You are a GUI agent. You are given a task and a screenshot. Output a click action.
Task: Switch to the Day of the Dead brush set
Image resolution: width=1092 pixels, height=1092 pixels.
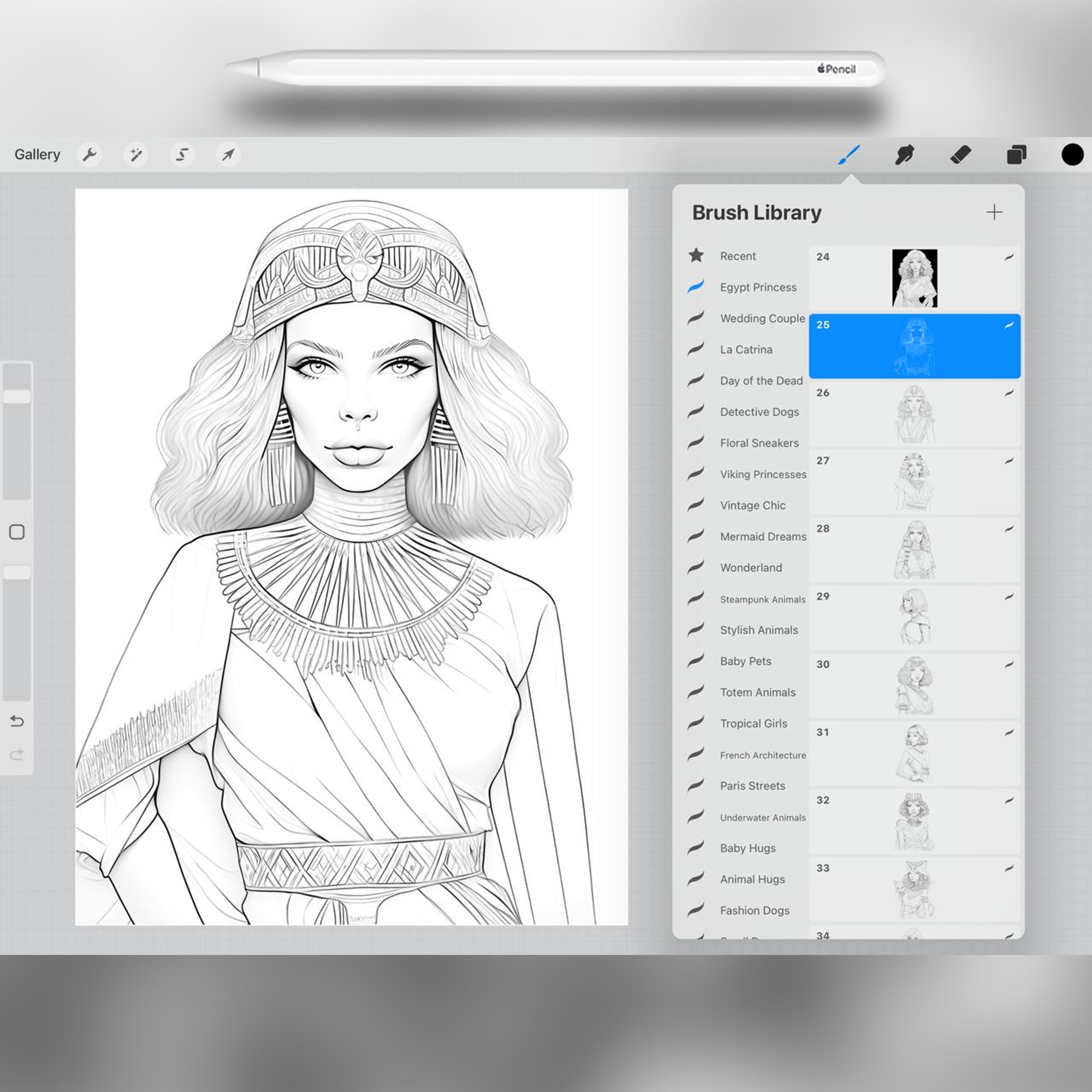point(761,381)
